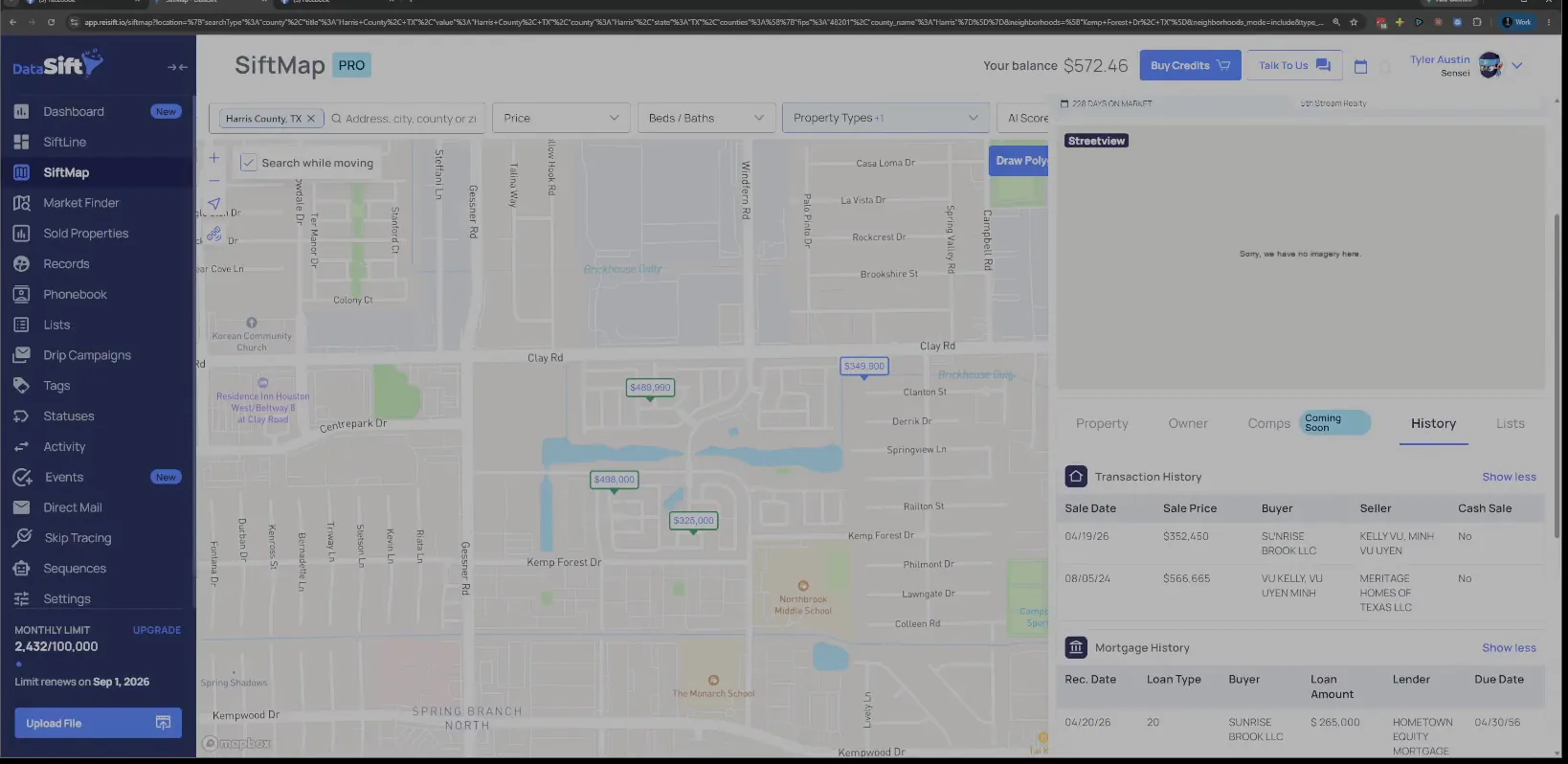Open the Records sidebar icon
The height and width of the screenshot is (764, 1568).
(x=21, y=264)
